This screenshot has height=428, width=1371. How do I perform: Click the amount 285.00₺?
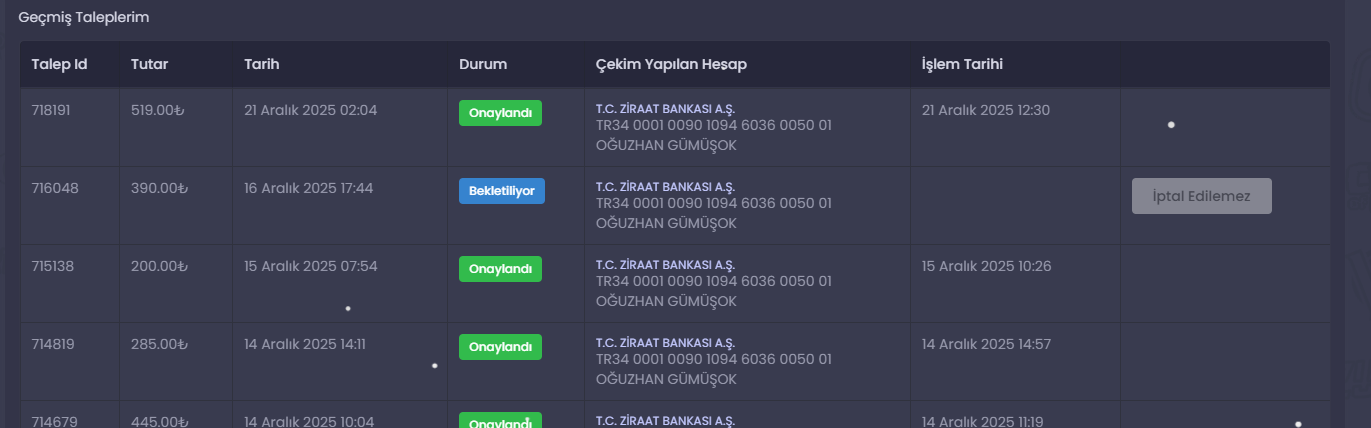(x=159, y=344)
